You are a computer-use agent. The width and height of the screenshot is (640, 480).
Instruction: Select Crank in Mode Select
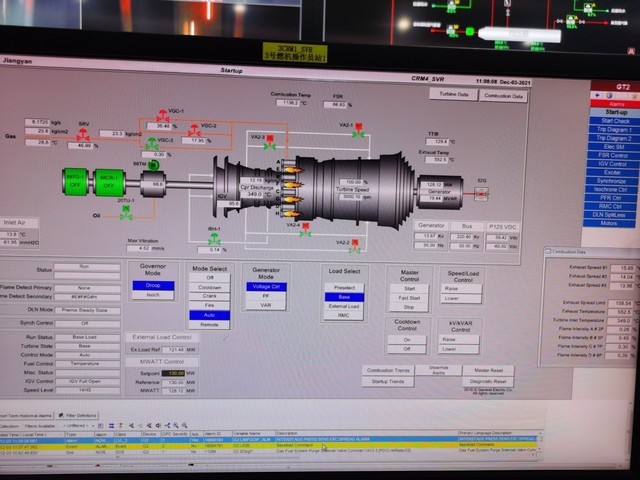click(x=209, y=296)
